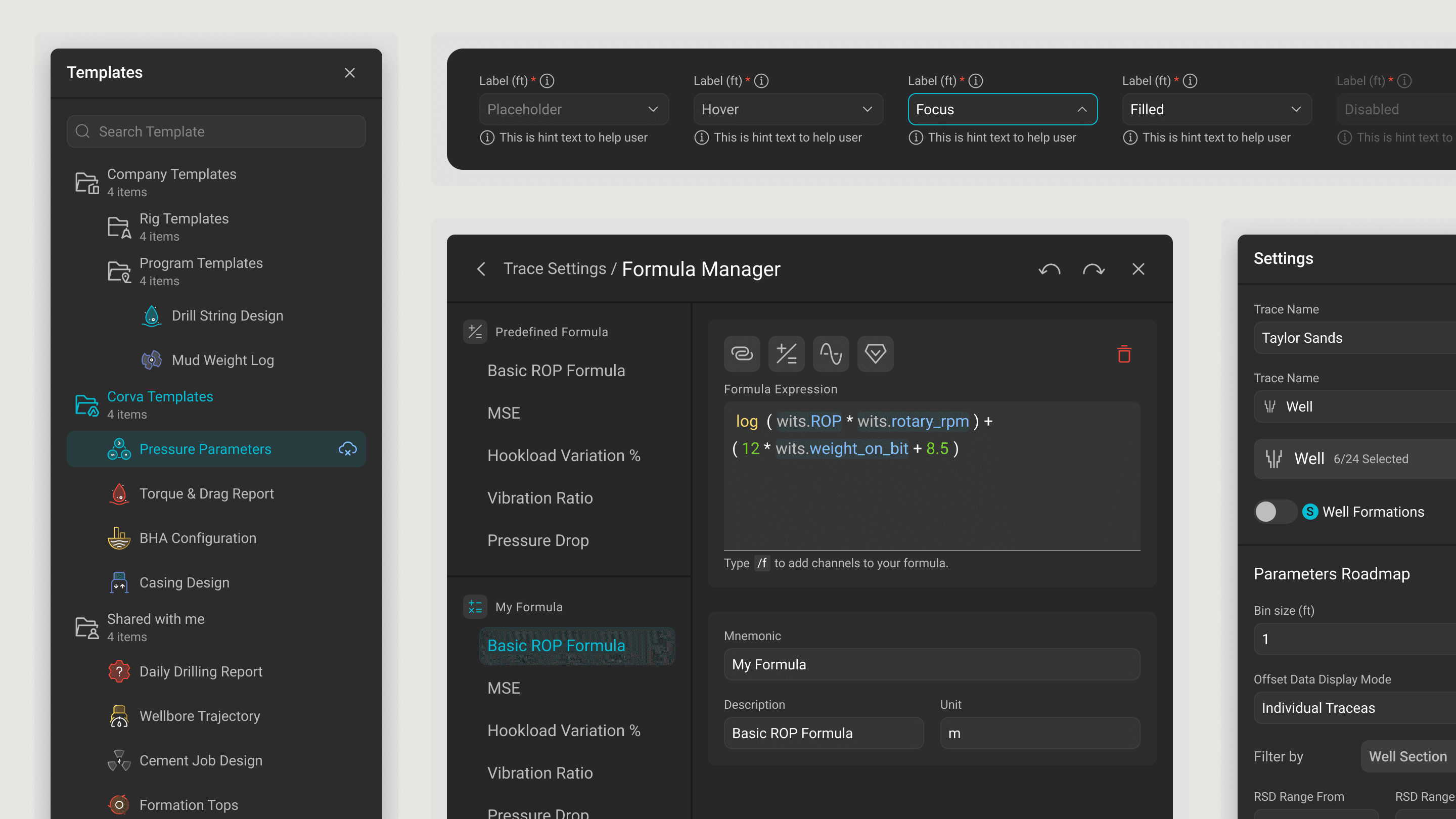Click the diamond toolbar icon
1456x819 pixels.
click(875, 354)
